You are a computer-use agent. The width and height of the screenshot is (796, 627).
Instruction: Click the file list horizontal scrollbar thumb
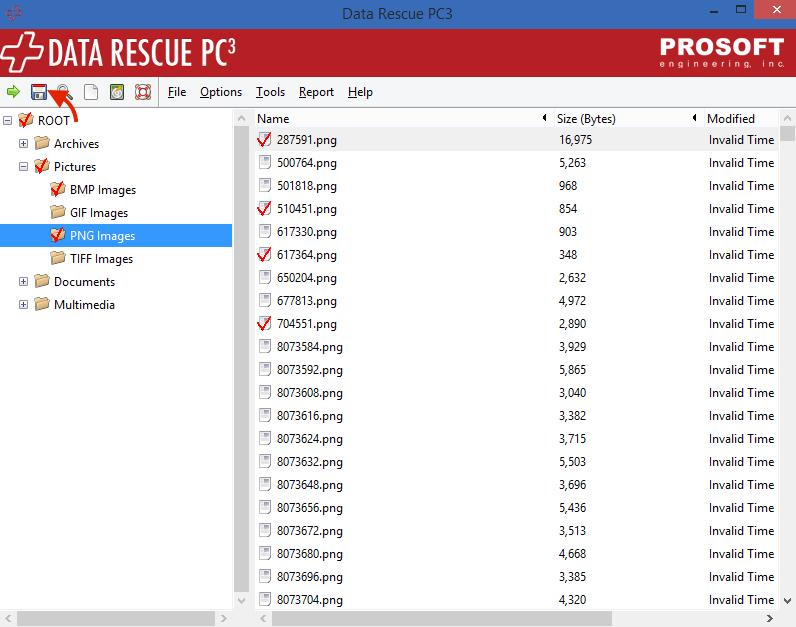[442, 618]
